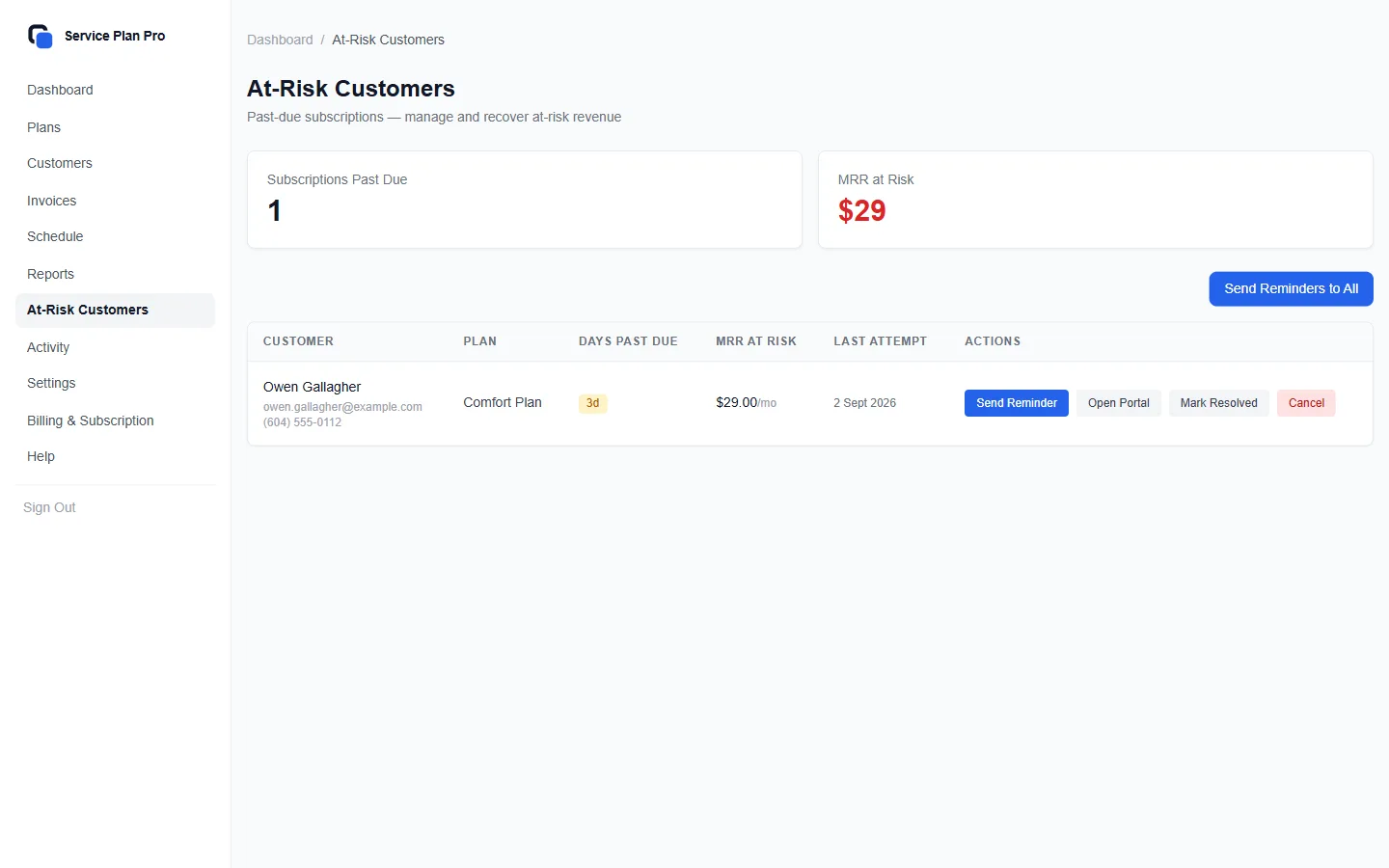
Task: Click the At-Risk Customers page heading
Action: point(351,89)
